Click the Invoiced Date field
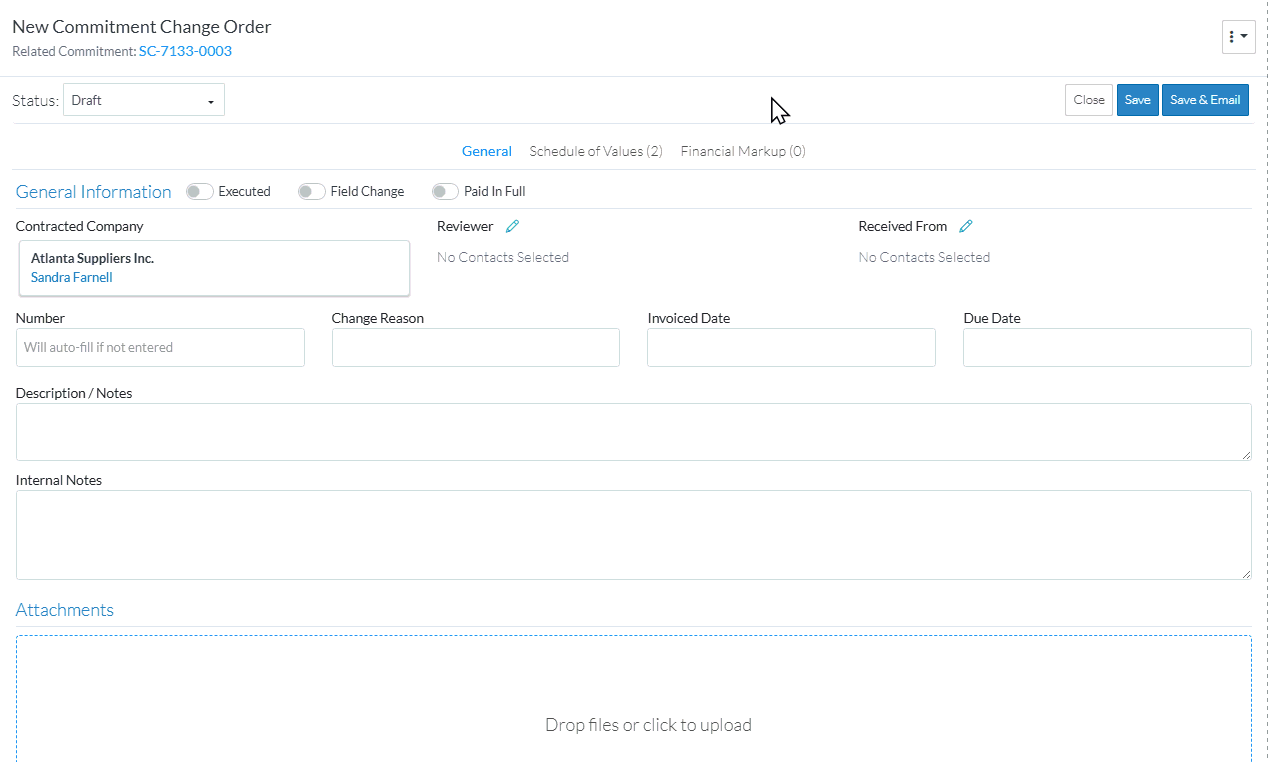 (791, 347)
